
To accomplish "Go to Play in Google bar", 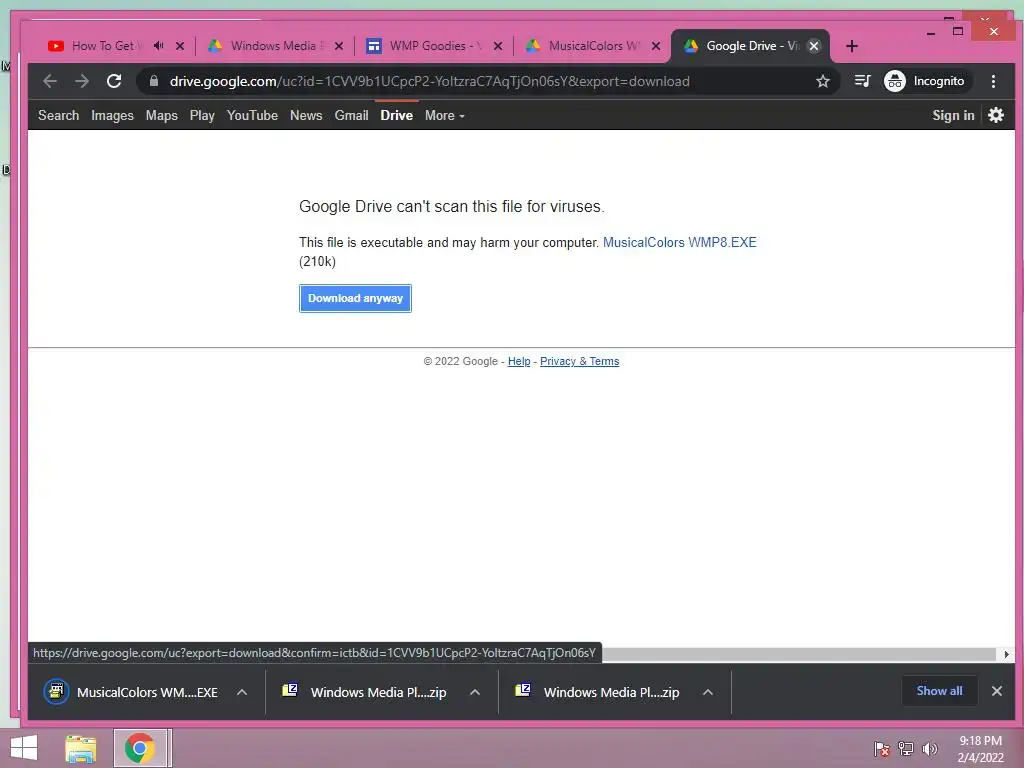I will [202, 116].
